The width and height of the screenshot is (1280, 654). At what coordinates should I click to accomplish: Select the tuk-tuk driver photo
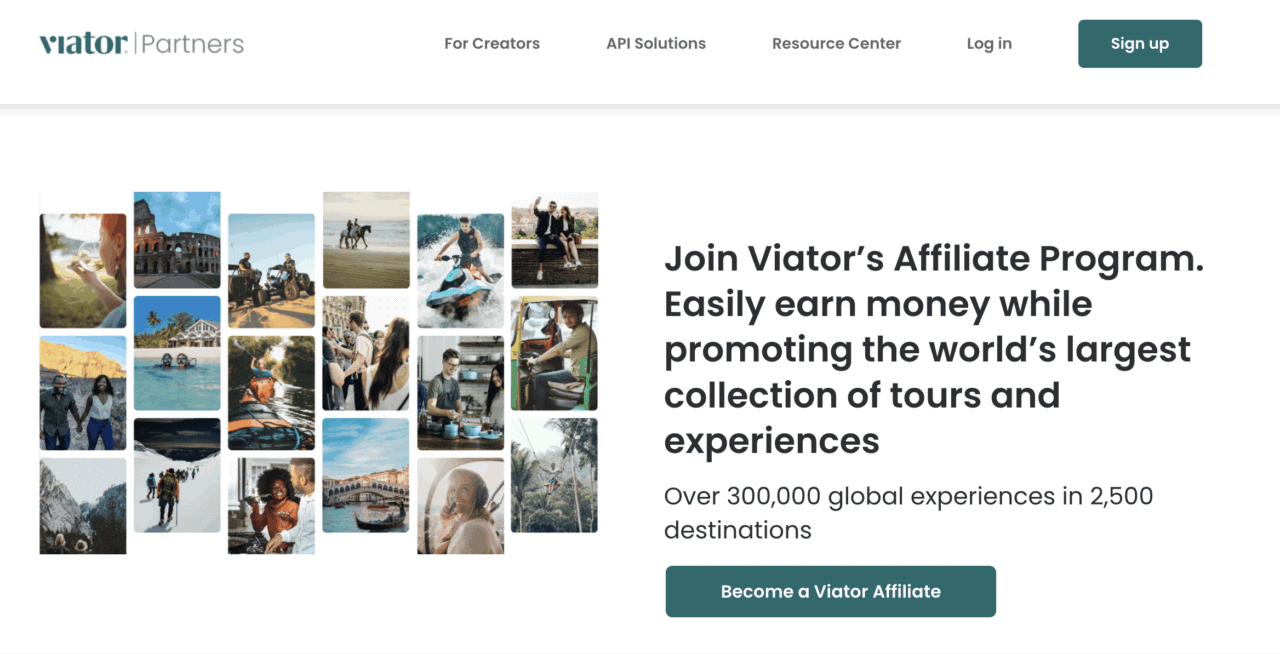click(x=554, y=353)
